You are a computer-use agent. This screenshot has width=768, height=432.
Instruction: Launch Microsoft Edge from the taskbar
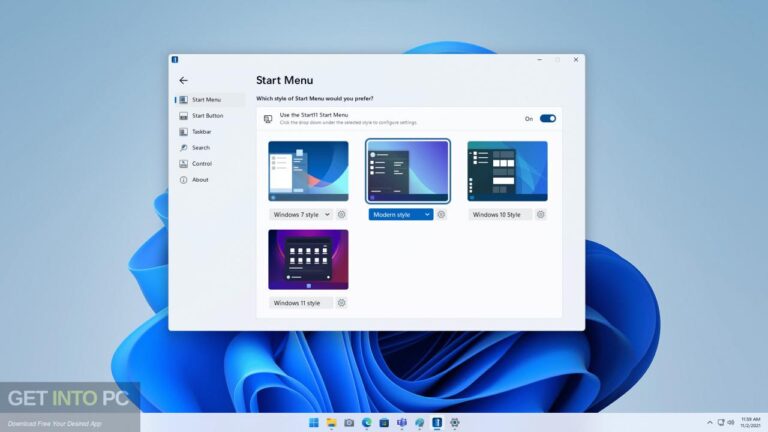tap(366, 423)
